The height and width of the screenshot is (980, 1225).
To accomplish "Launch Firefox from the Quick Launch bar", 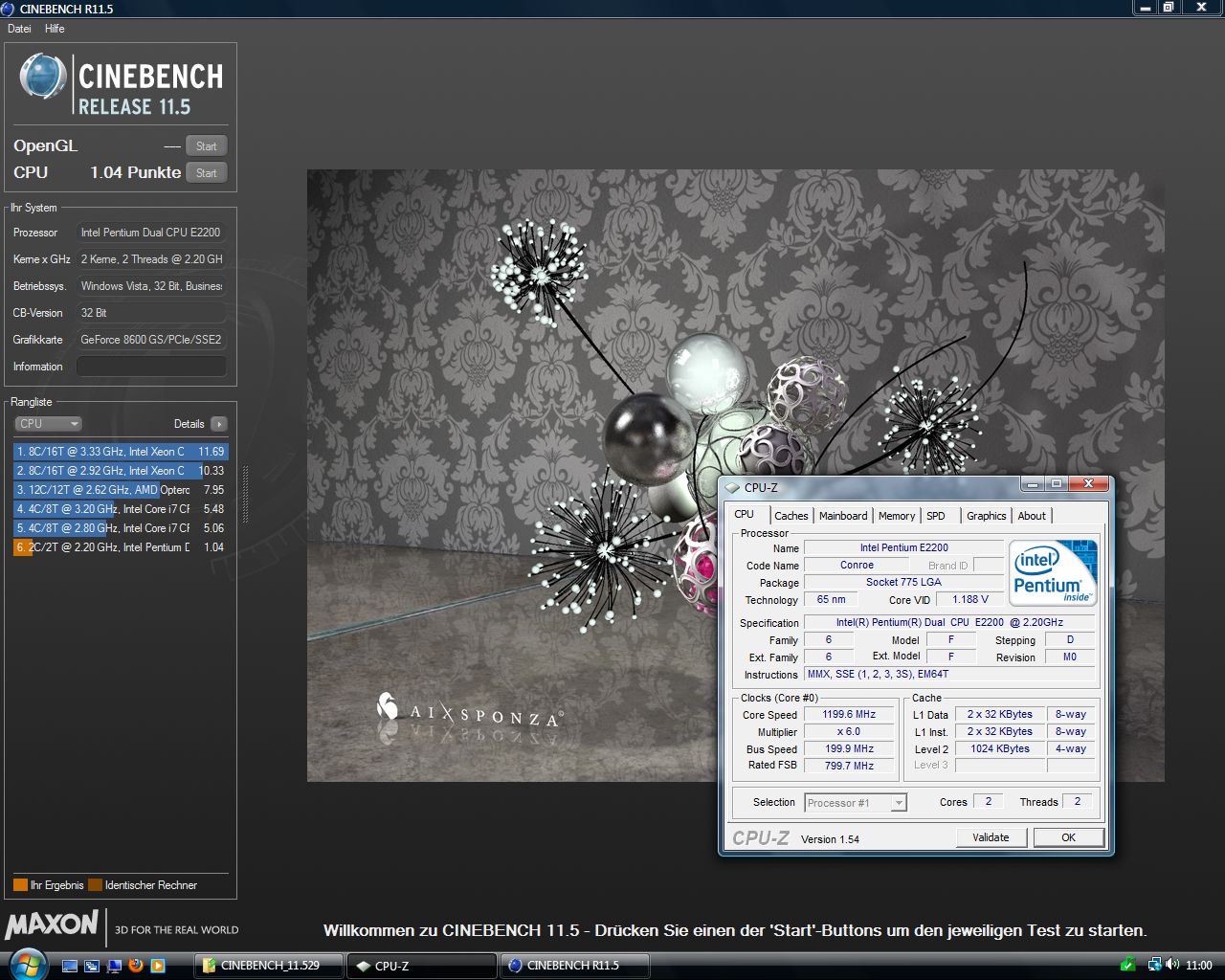I will tap(136, 966).
